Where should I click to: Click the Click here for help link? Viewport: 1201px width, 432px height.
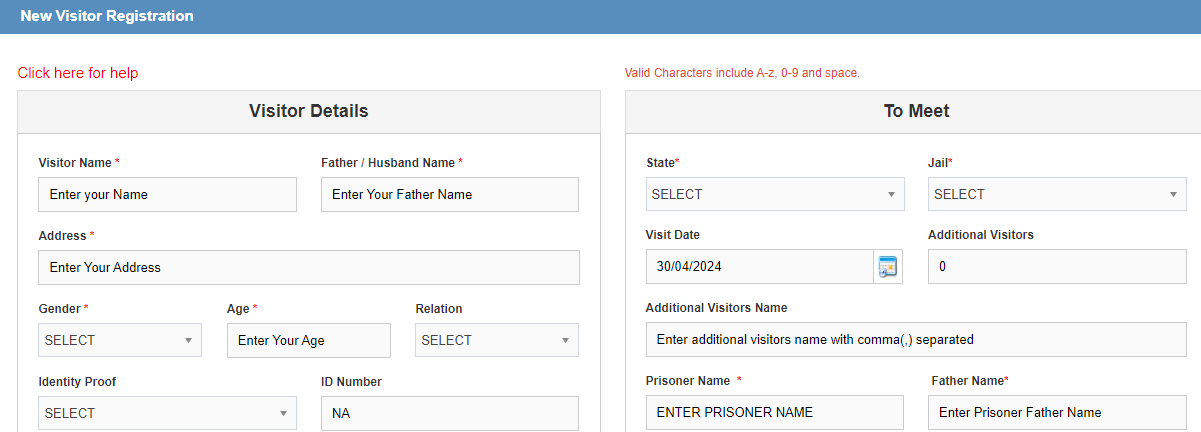pos(78,73)
